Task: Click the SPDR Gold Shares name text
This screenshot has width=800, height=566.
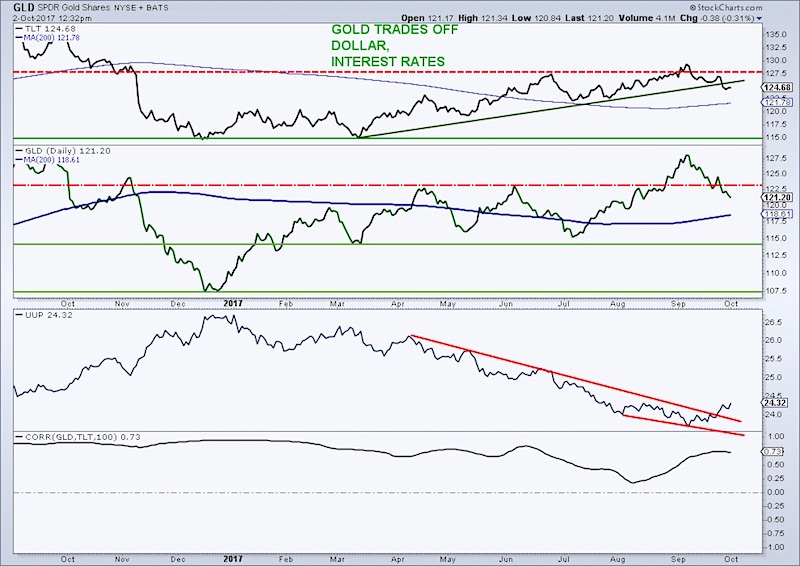Action: pyautogui.click(x=73, y=8)
